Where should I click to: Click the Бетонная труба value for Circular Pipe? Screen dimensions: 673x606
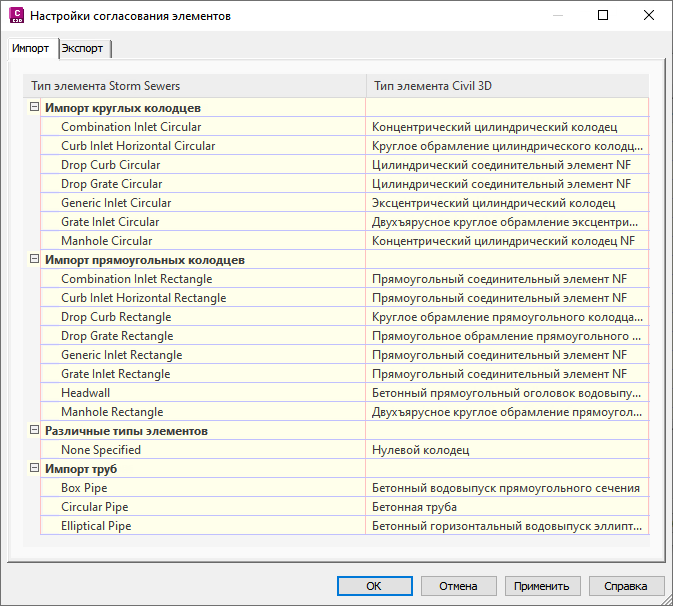click(414, 507)
